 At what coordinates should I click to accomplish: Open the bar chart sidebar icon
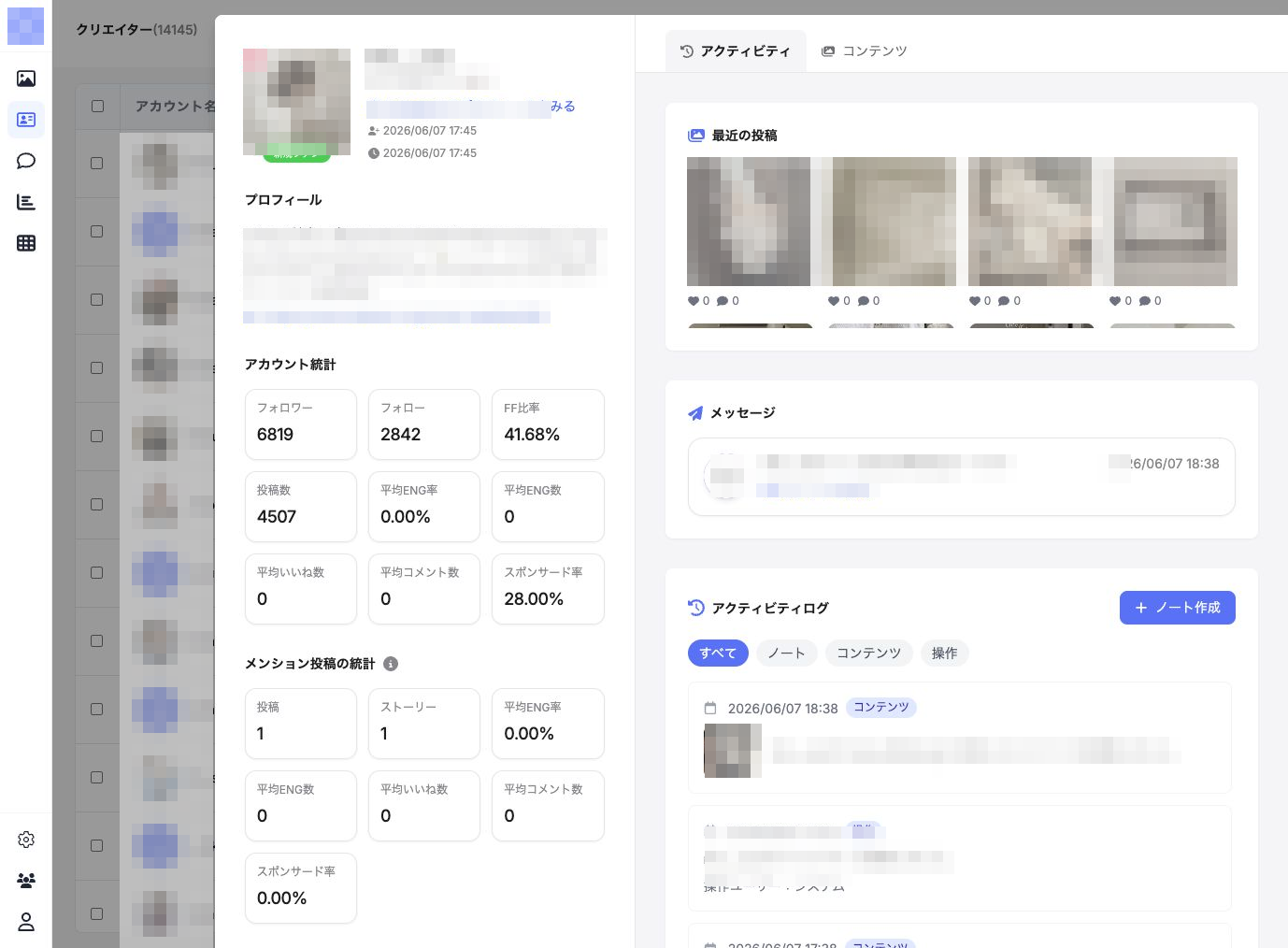tap(26, 202)
